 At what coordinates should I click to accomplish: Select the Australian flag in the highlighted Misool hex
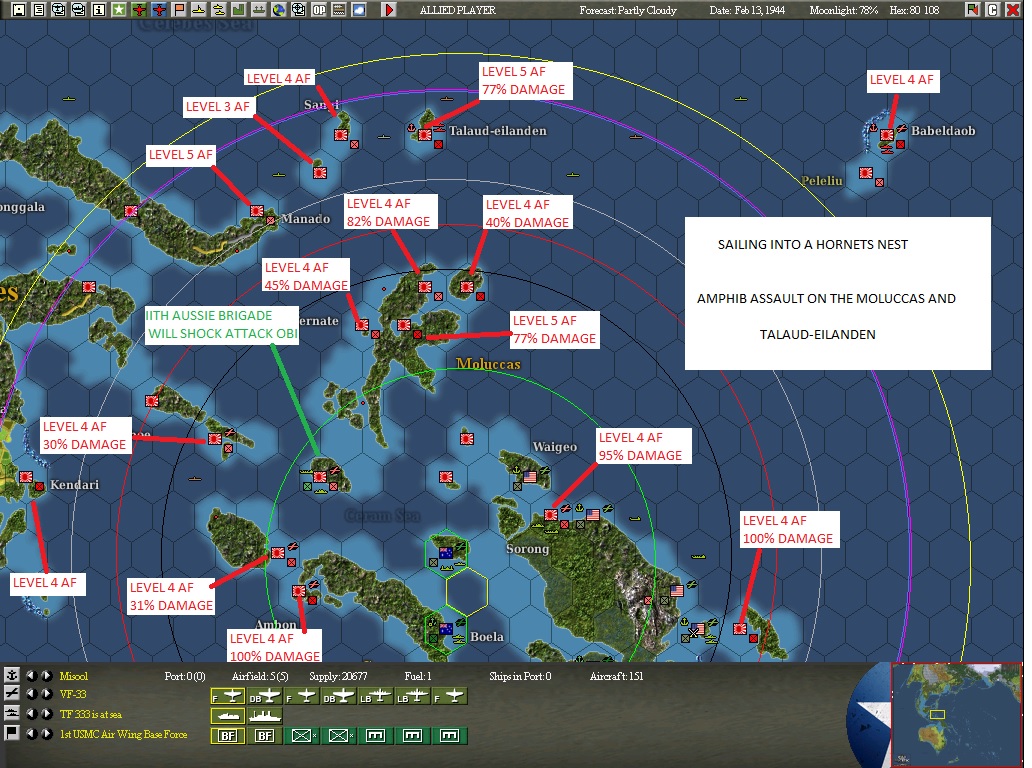point(446,553)
